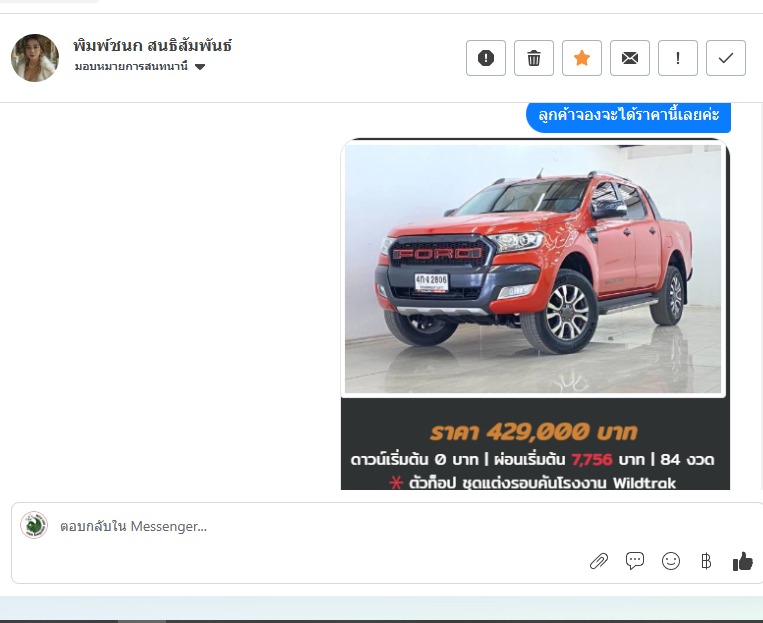Click มอบหมายการสนทนานี้ assignment label

(x=131, y=67)
